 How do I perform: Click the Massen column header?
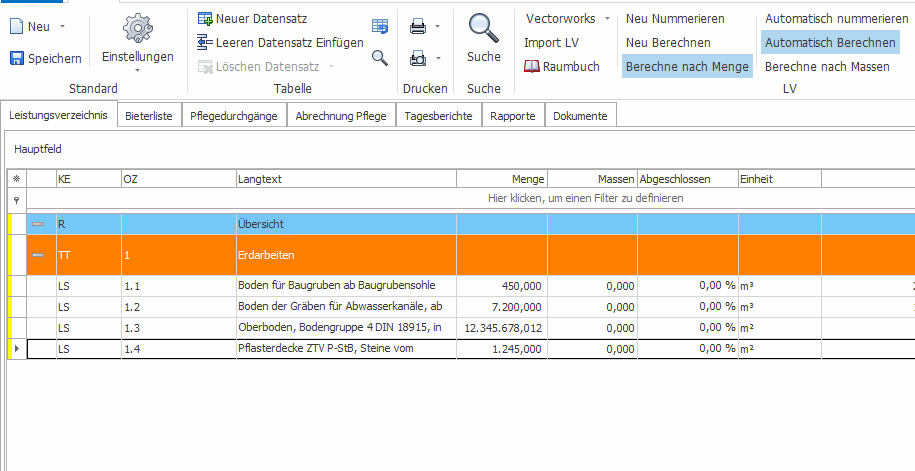click(592, 179)
